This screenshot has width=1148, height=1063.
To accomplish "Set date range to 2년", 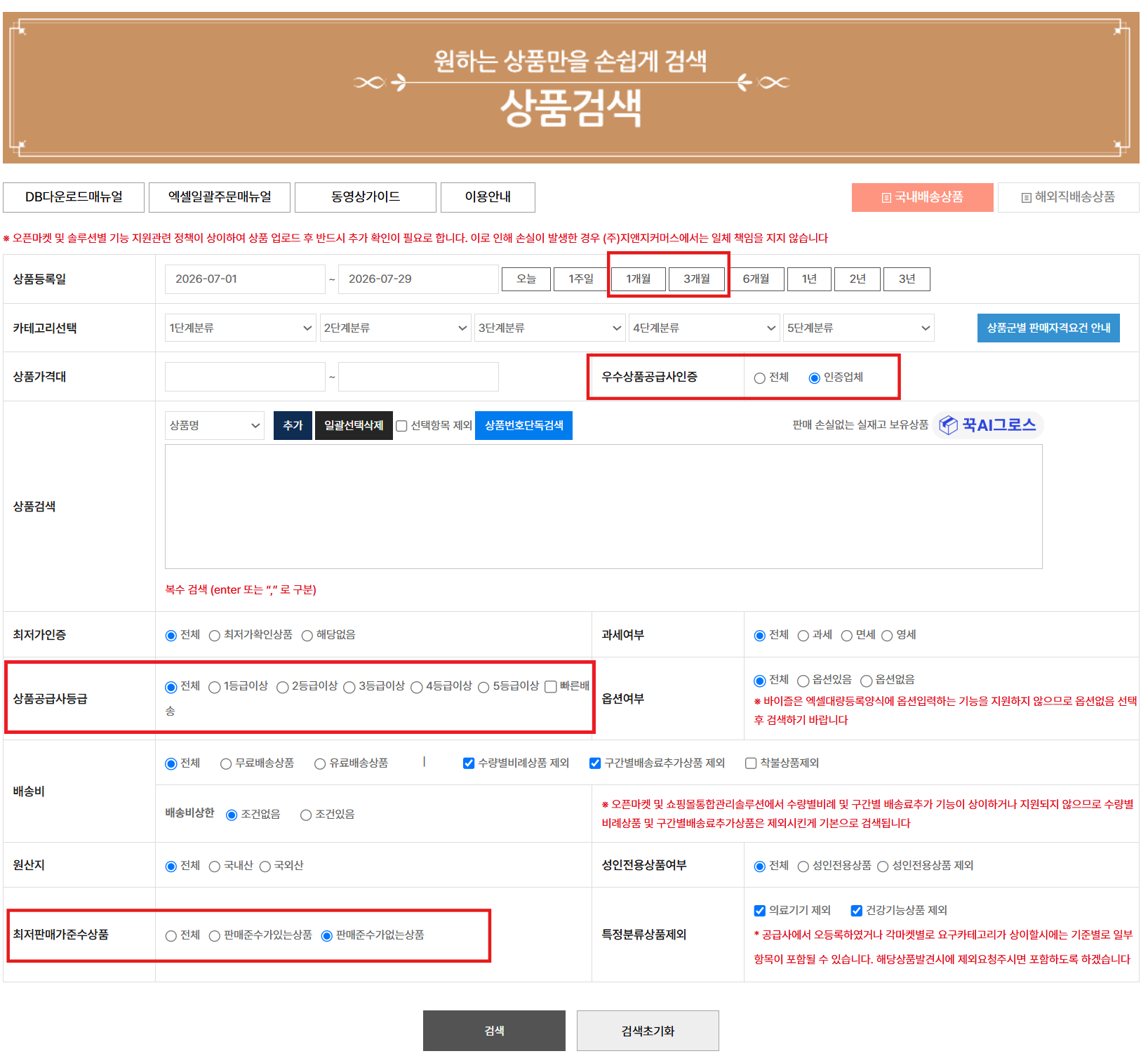I will click(857, 279).
